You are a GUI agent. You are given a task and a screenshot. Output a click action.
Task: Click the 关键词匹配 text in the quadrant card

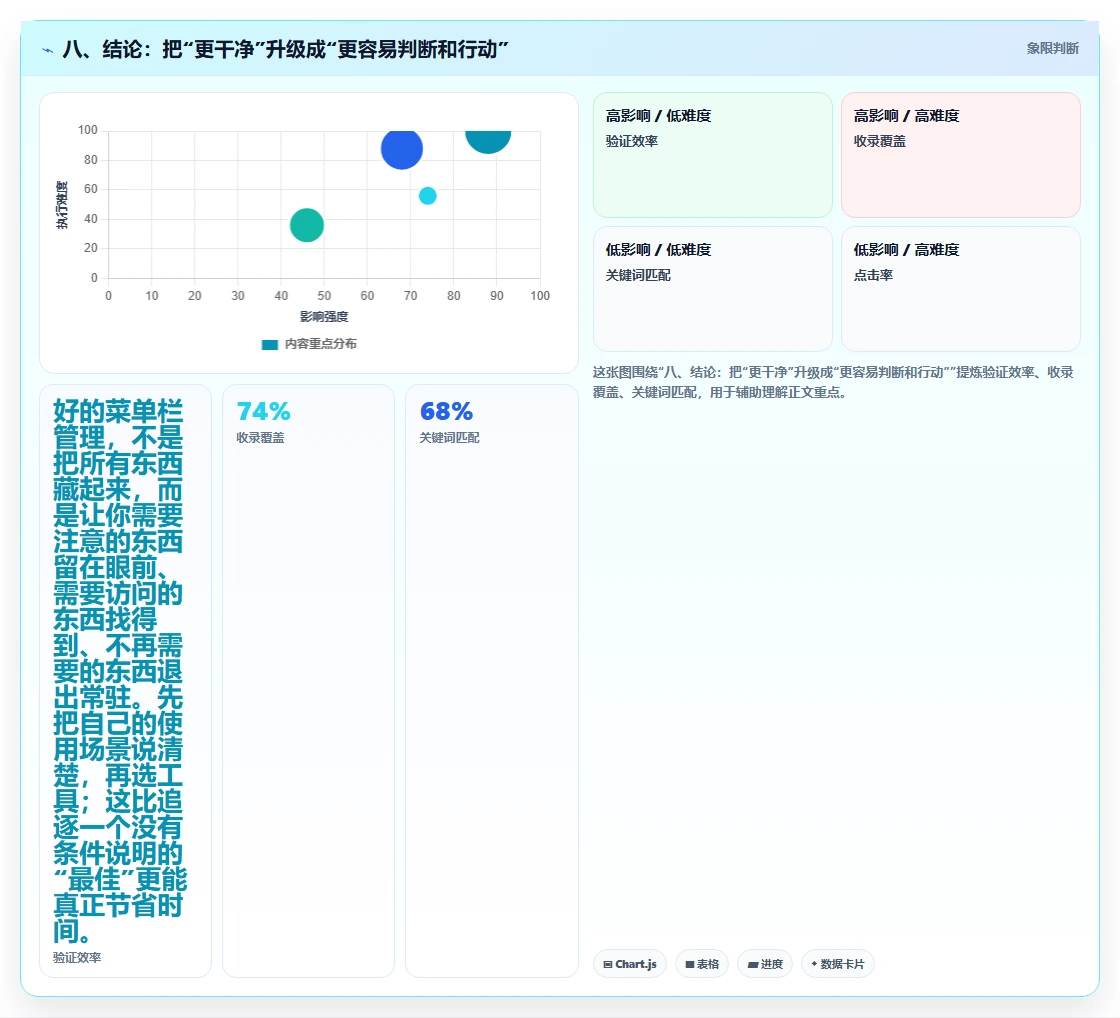pos(638,275)
